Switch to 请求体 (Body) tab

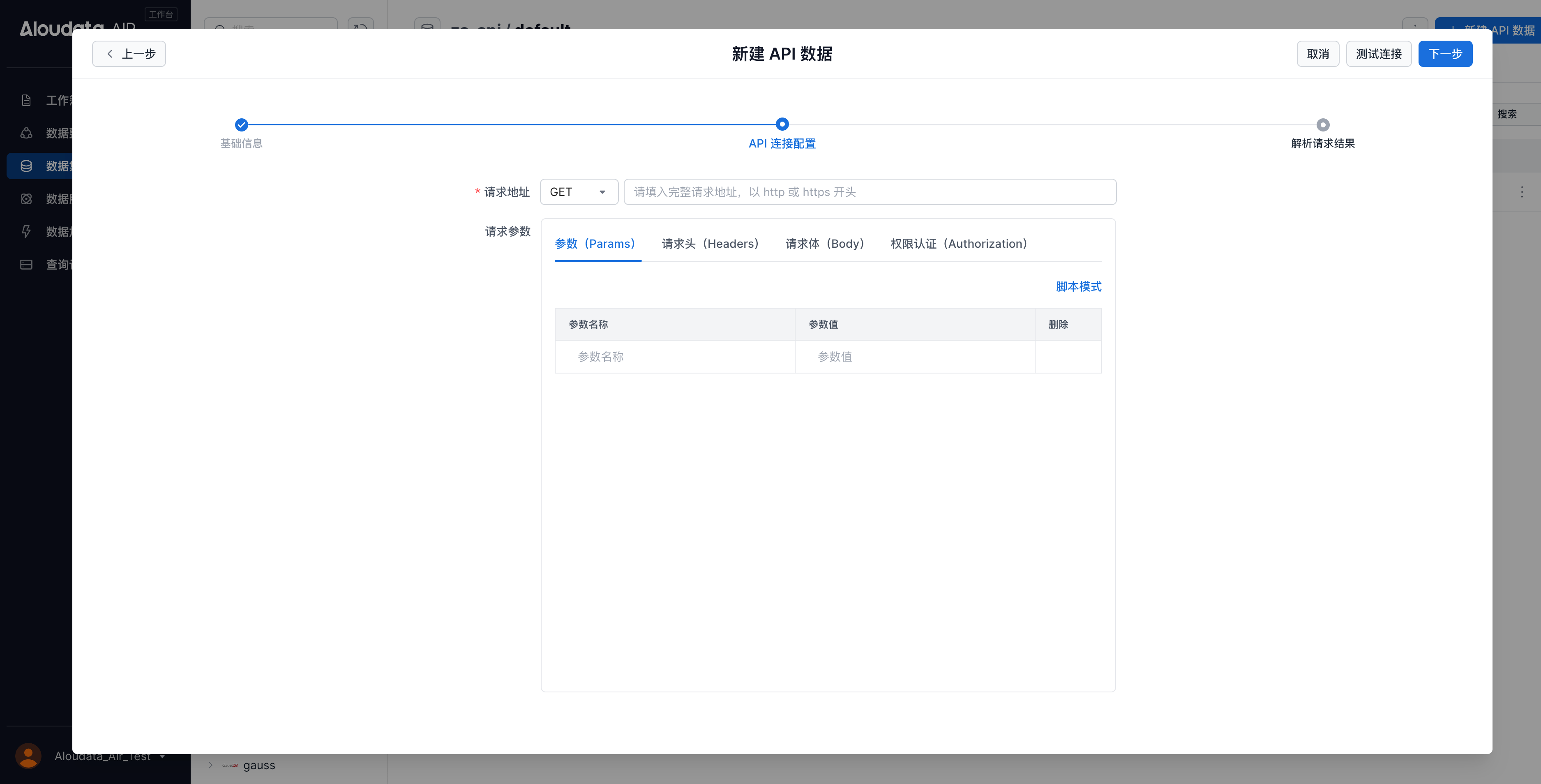pyautogui.click(x=824, y=243)
